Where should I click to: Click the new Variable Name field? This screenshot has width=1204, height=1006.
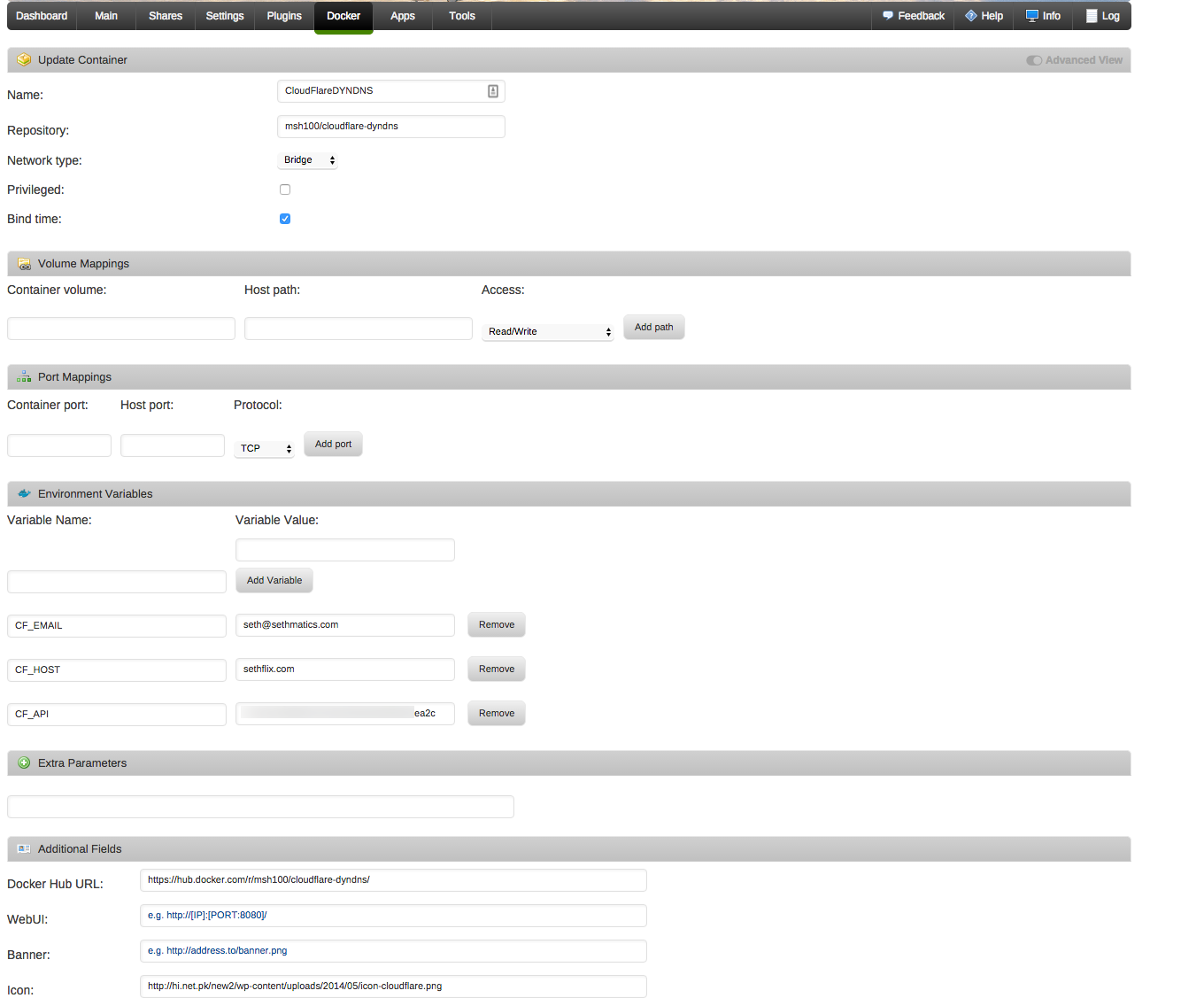[x=117, y=582]
